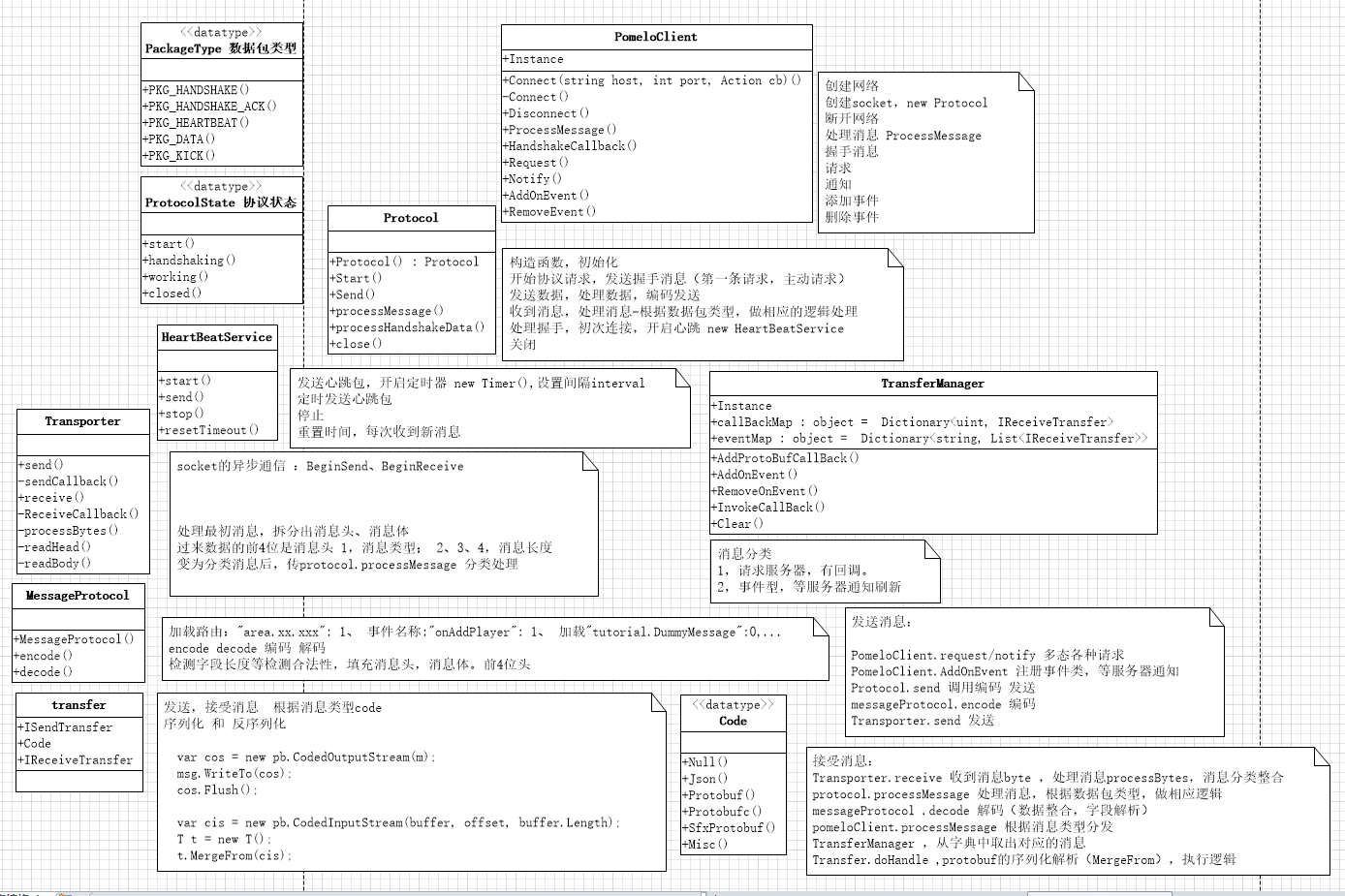Screen dimensions: 1345x896
Task: Select +processHandshakeData() in Protocol
Action: [x=407, y=327]
